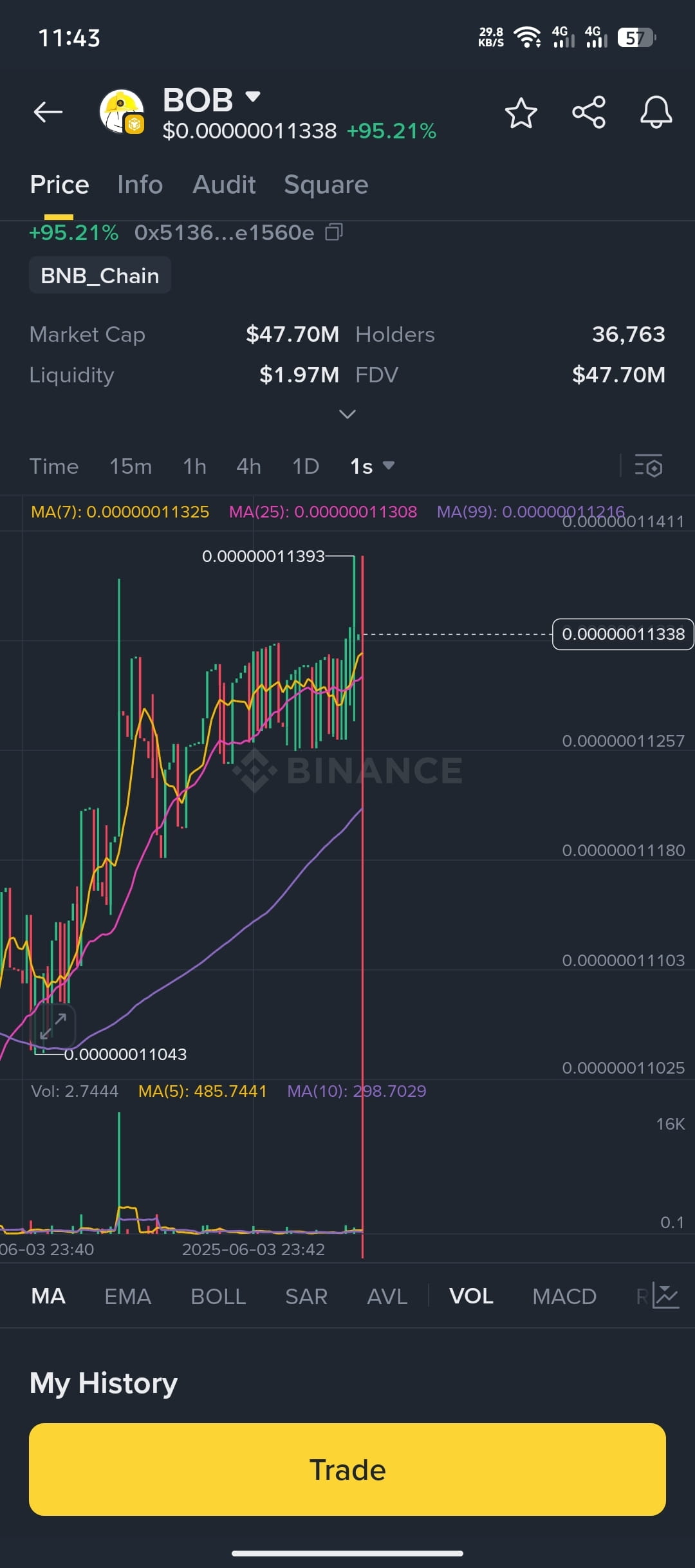The image size is (695, 1568).
Task: Tap the second 4G signal strength icon
Action: (x=596, y=37)
